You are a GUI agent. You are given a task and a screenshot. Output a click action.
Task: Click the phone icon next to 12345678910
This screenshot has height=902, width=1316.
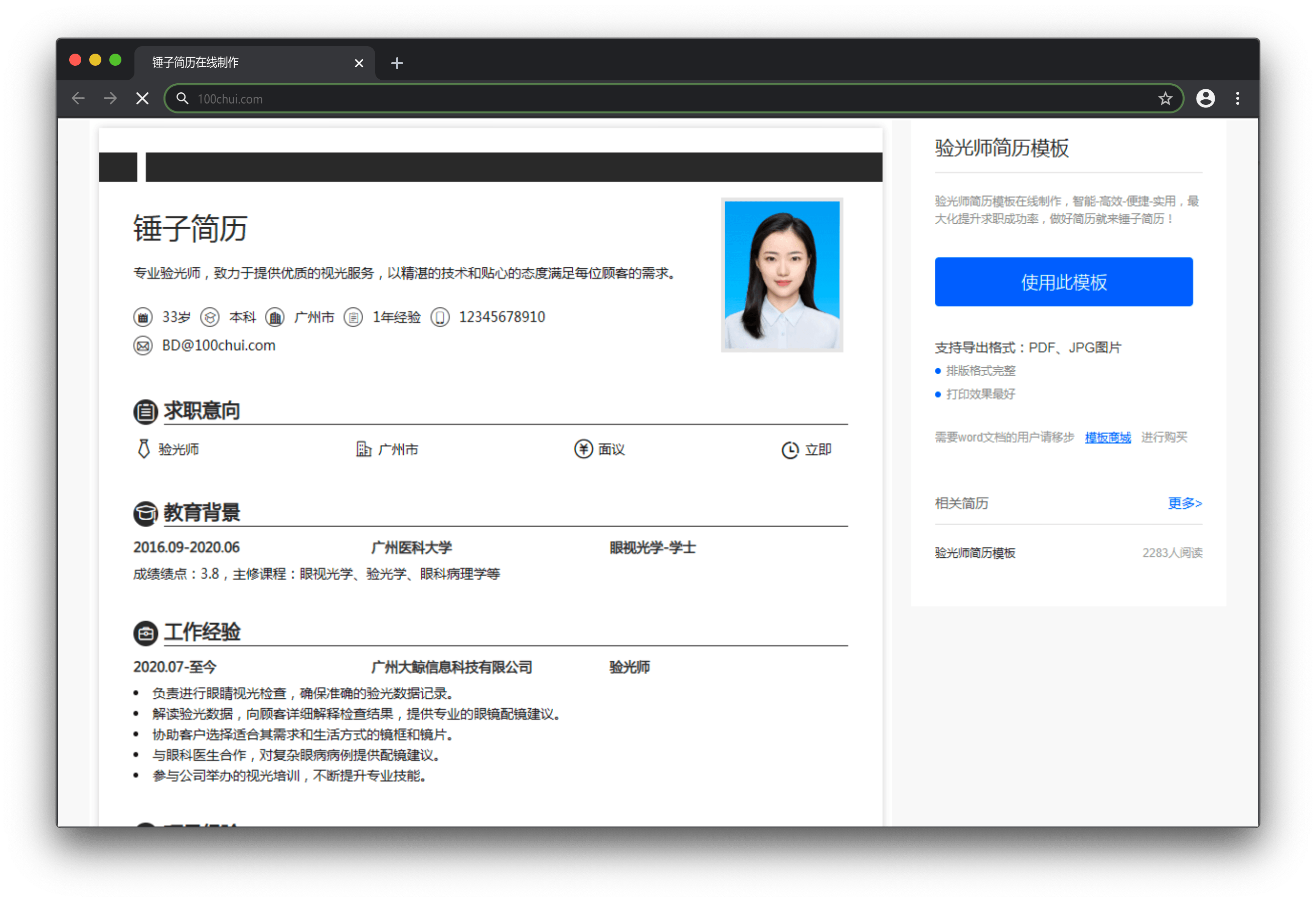coord(440,317)
